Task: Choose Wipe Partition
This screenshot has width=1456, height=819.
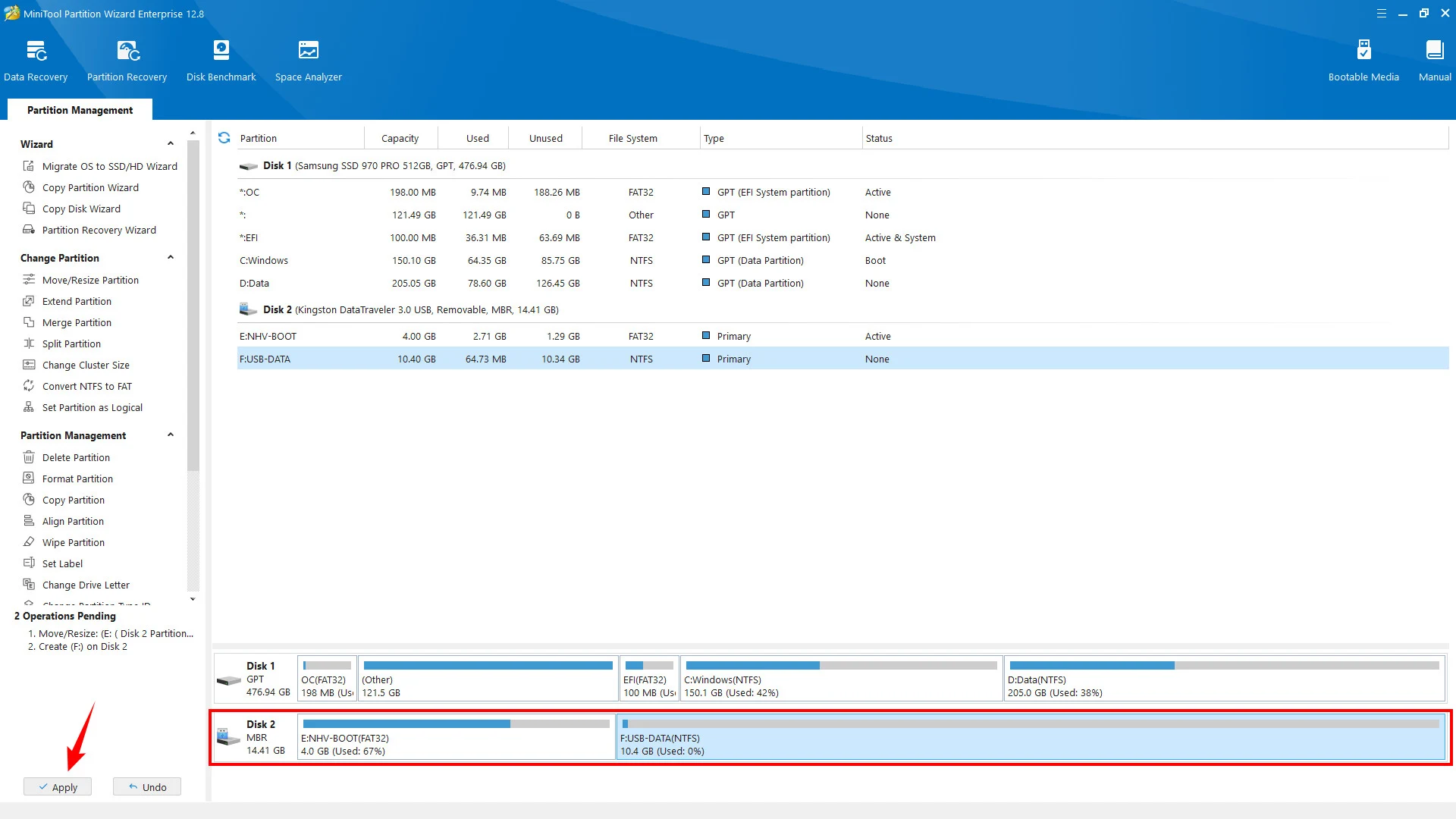Action: [x=64, y=542]
